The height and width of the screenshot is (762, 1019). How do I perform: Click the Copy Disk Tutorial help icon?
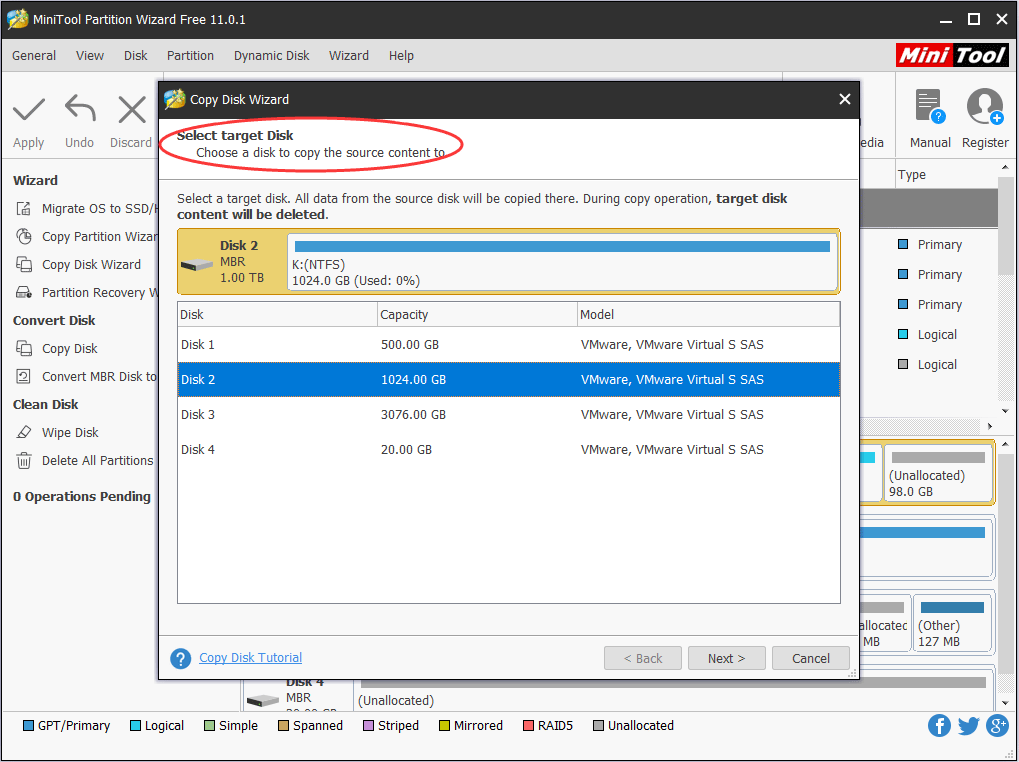(181, 658)
